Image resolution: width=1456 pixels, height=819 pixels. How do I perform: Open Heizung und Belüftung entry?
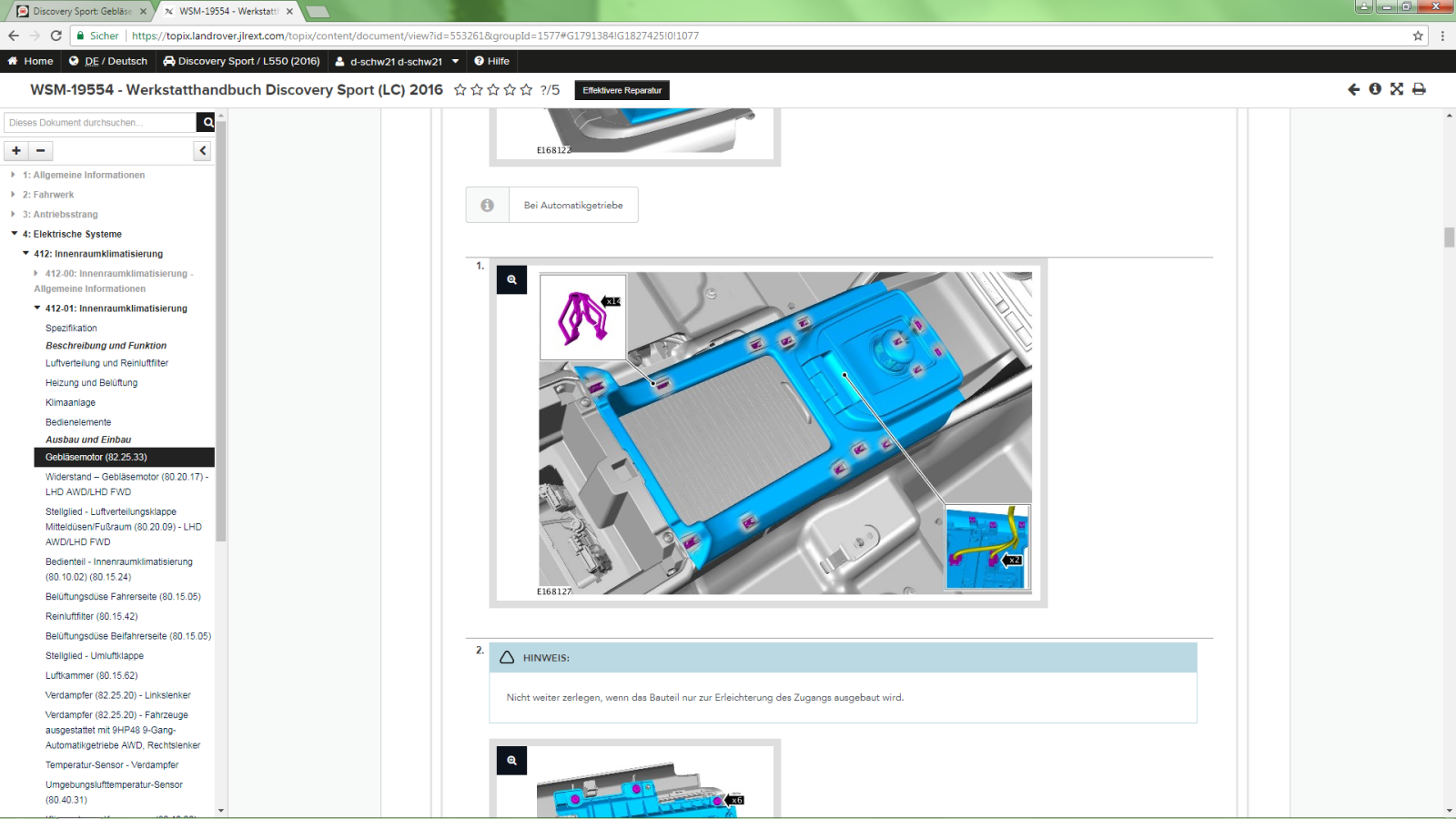tap(92, 383)
